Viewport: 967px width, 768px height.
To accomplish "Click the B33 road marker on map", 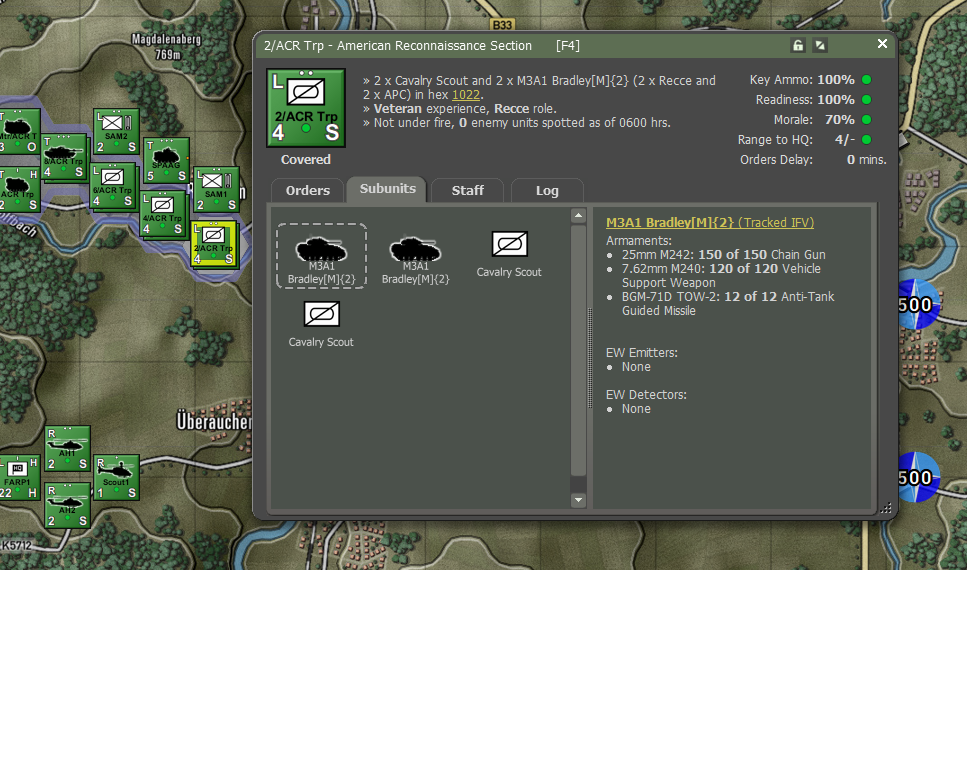I will (x=502, y=25).
